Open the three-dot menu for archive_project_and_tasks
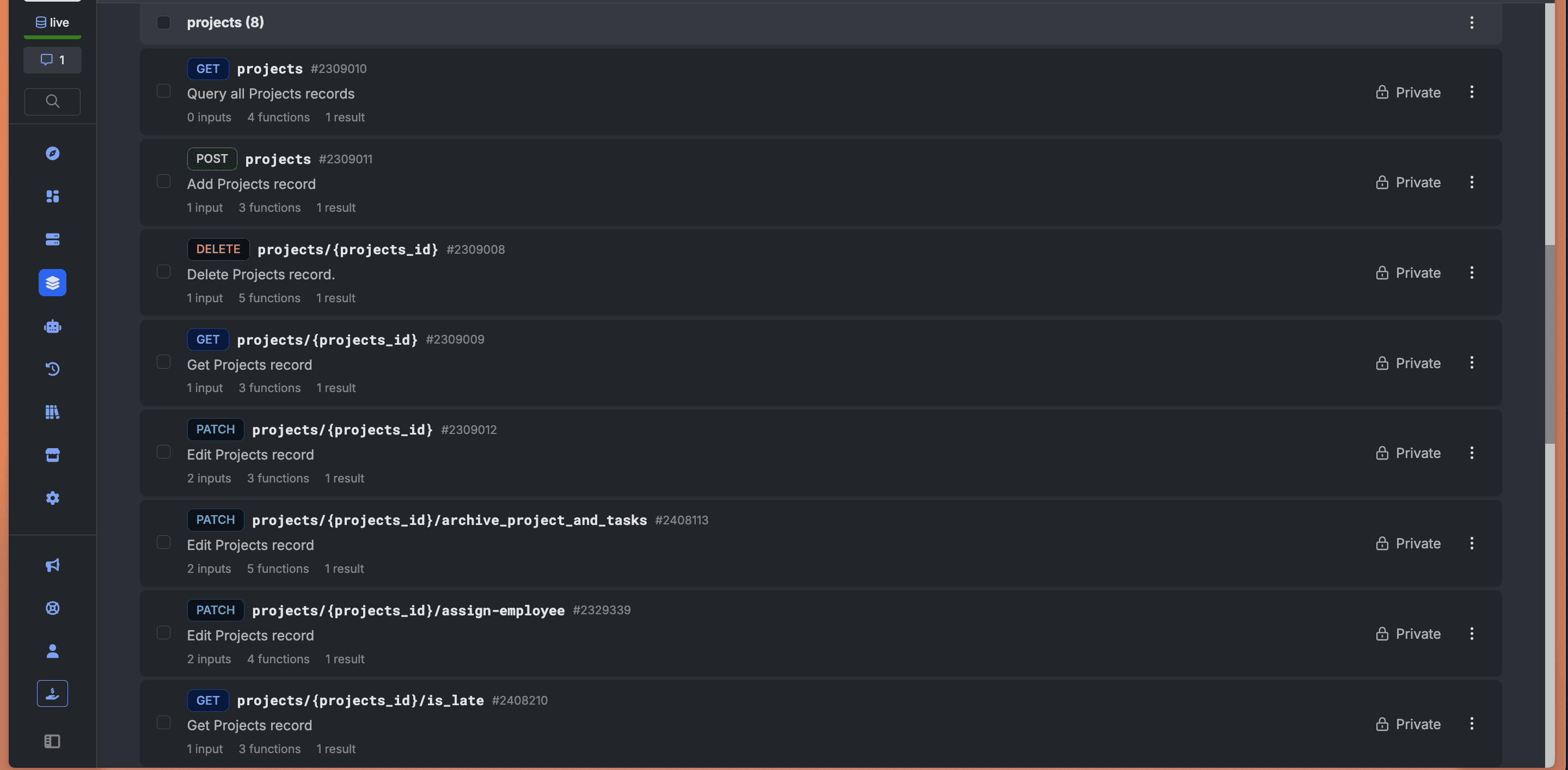Image resolution: width=1568 pixels, height=770 pixels. pos(1471,543)
